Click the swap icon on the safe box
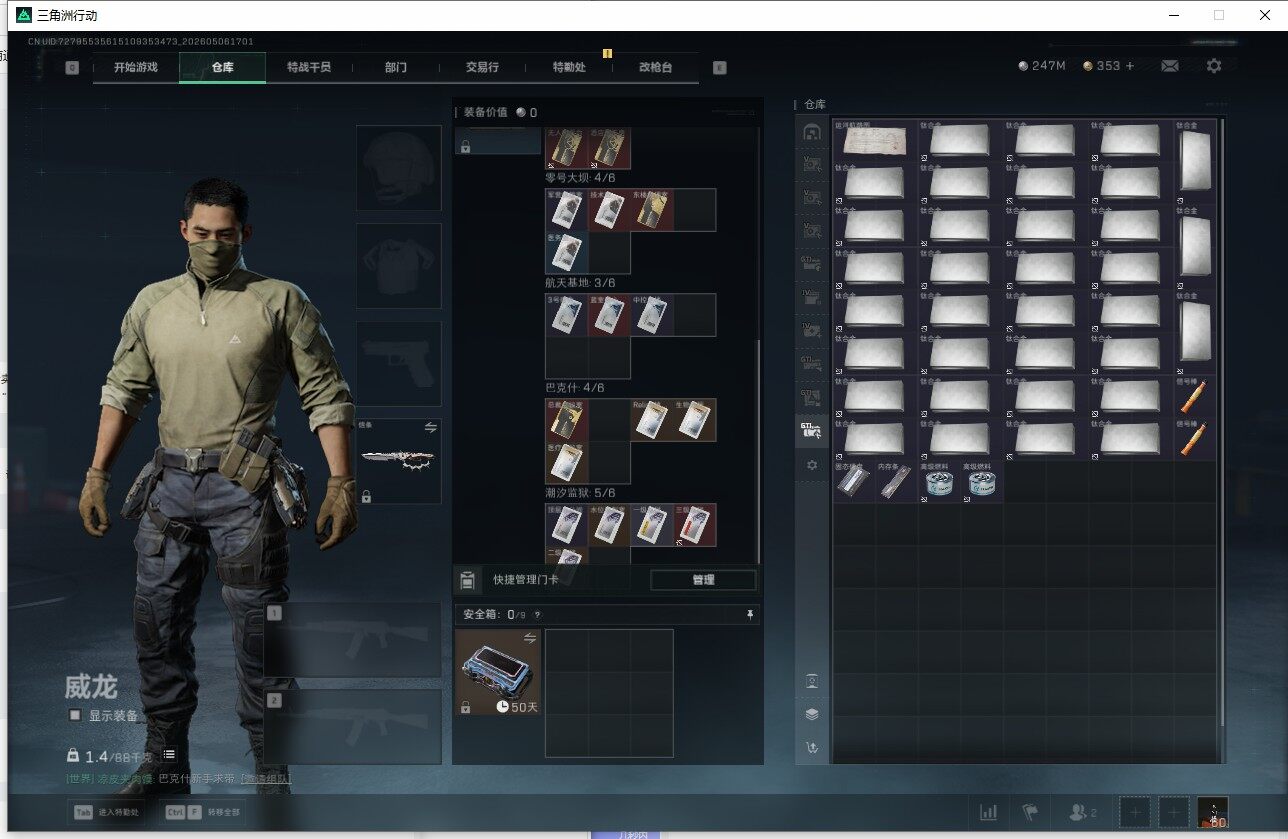This screenshot has height=839, width=1288. 530,638
